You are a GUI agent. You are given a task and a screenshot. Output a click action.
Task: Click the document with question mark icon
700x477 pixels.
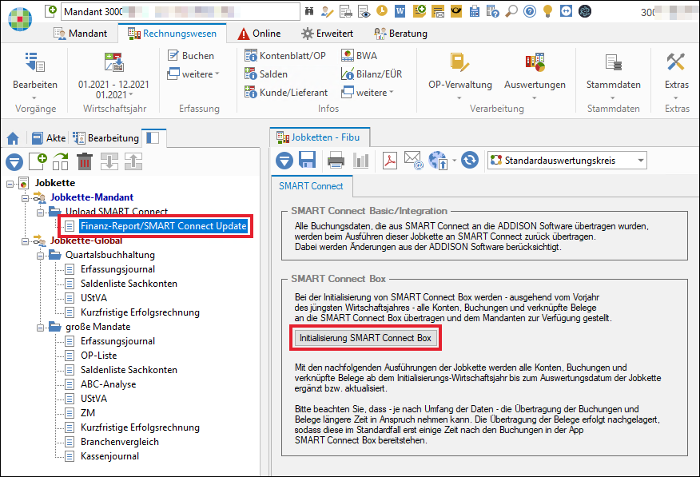tap(493, 11)
